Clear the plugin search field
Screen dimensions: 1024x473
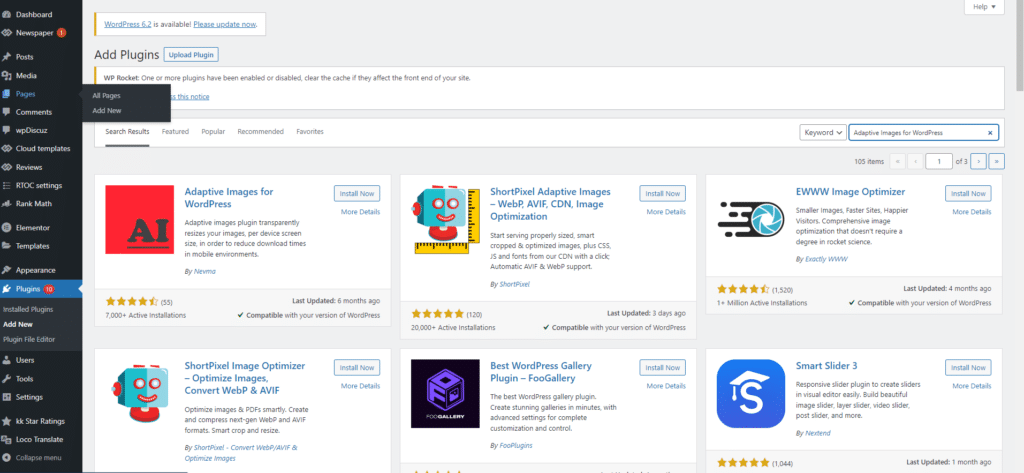tap(989, 133)
